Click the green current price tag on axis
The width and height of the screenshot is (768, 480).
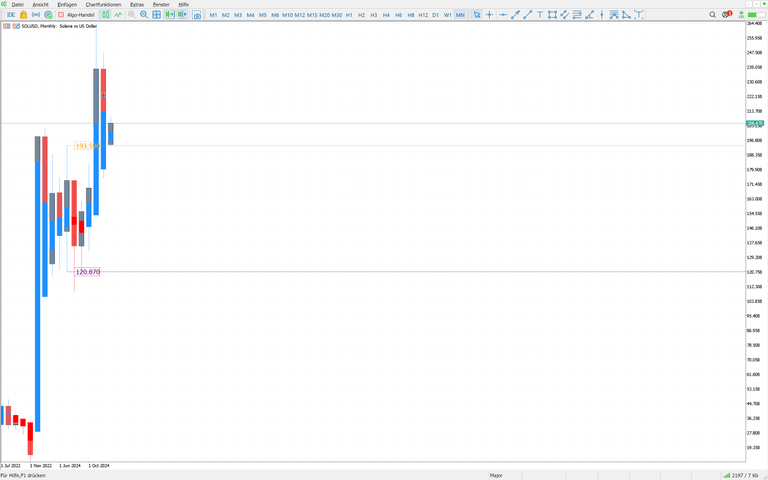(755, 123)
